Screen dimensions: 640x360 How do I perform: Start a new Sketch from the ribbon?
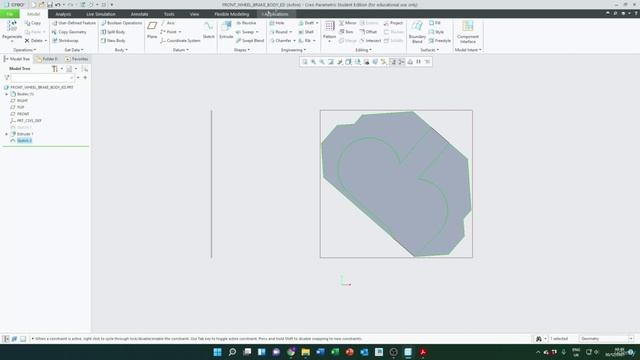coord(209,30)
